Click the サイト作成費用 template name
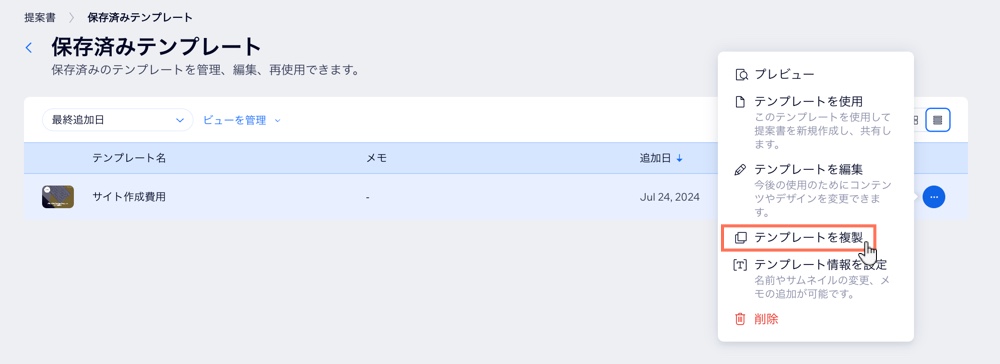Screen dimensions: 1000x364 129,197
